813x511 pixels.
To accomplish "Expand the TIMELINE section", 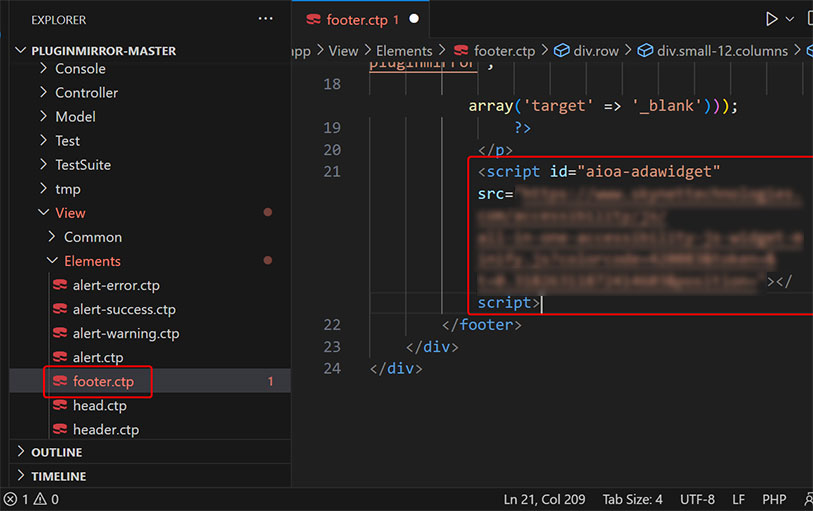I will [22, 476].
